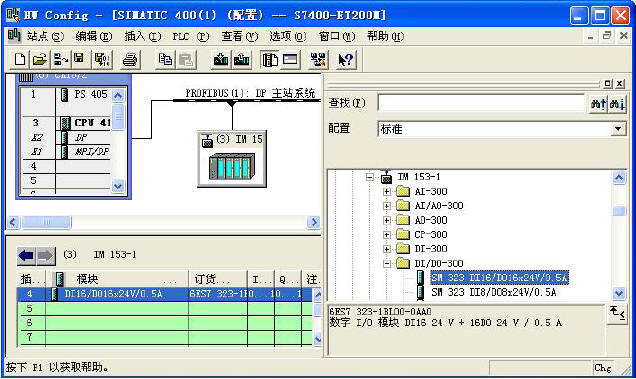Click catalog tree scroll down arrow
636x379 pixels.
(x=619, y=293)
